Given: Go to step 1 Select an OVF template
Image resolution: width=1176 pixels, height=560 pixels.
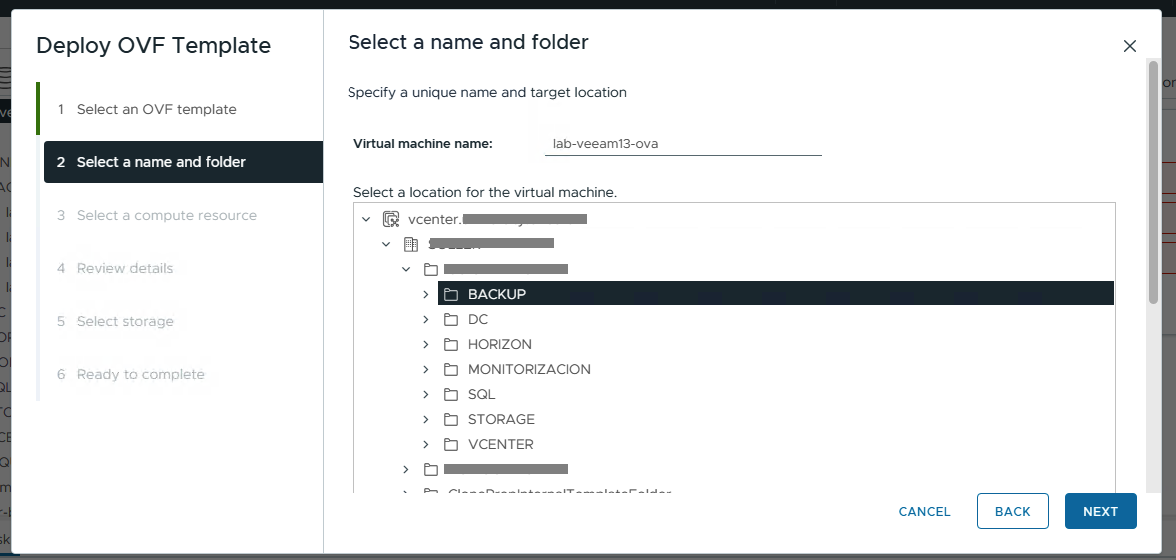Looking at the screenshot, I should pyautogui.click(x=183, y=109).
